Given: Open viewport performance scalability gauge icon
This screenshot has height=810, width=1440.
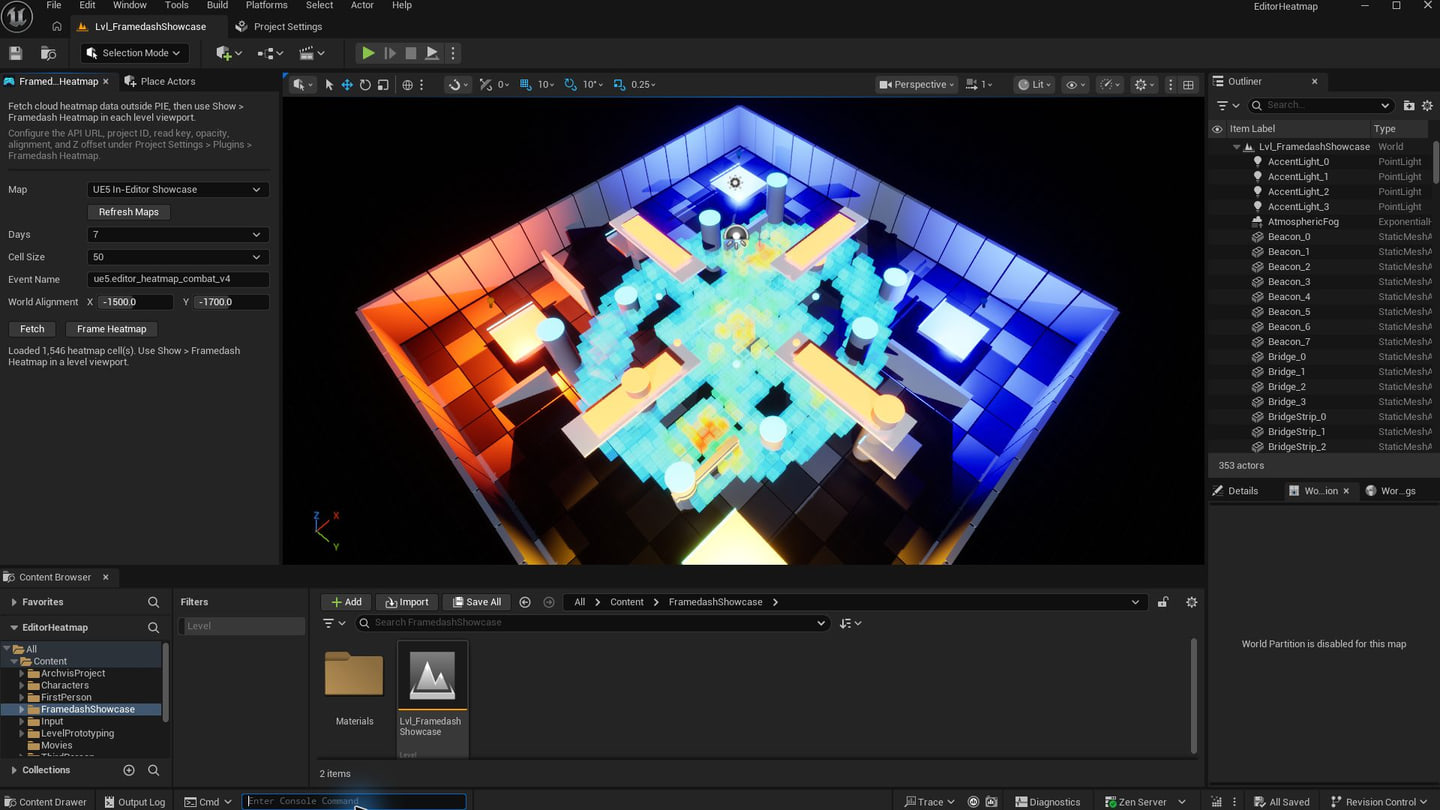Looking at the screenshot, I should pyautogui.click(x=1110, y=85).
